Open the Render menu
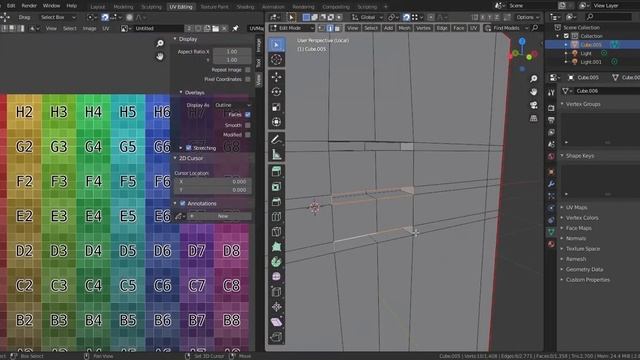The width and height of the screenshot is (640, 360). [x=29, y=6]
